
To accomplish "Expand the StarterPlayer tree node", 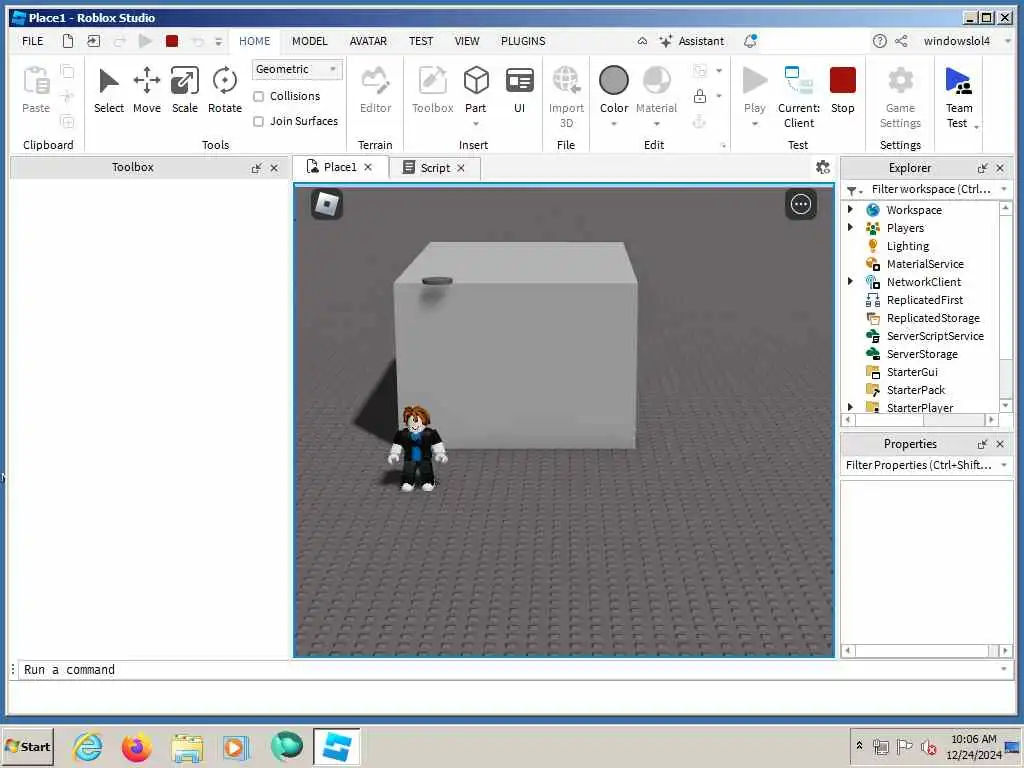I will pos(850,407).
